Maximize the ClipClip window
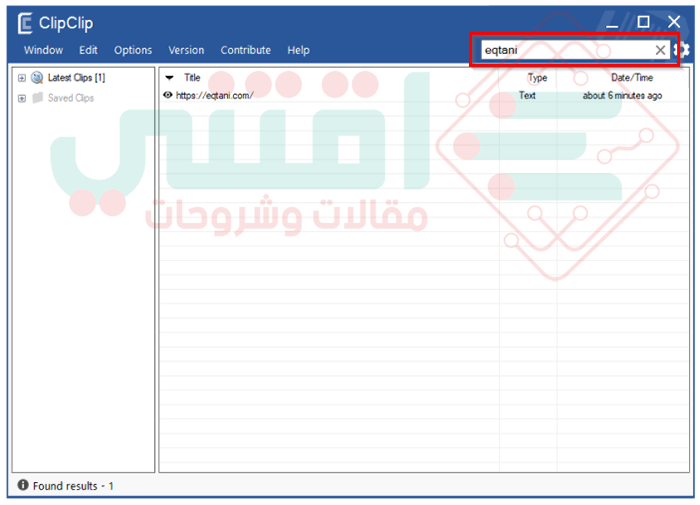 click(x=643, y=21)
